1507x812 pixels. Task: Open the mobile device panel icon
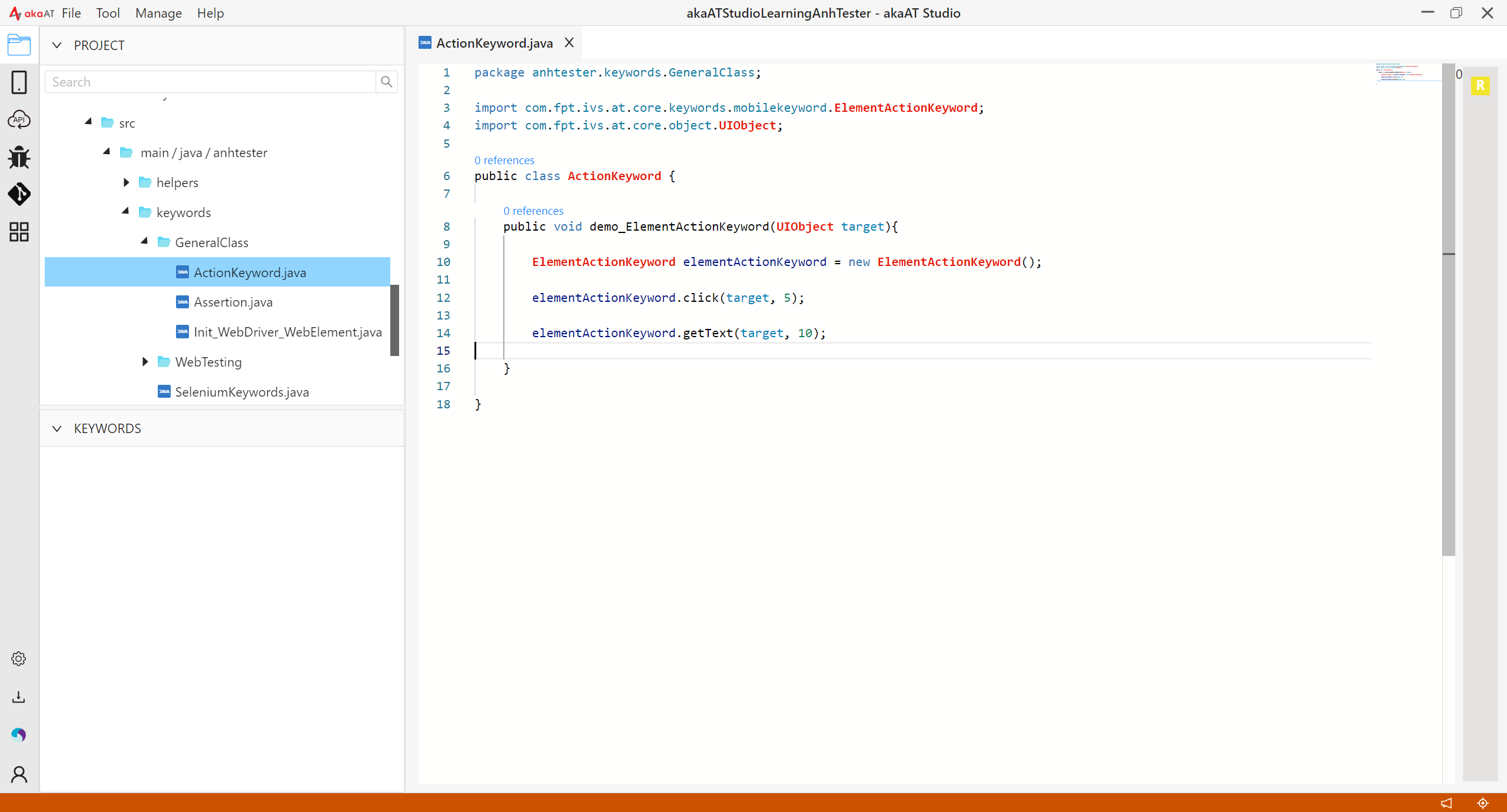coord(19,82)
